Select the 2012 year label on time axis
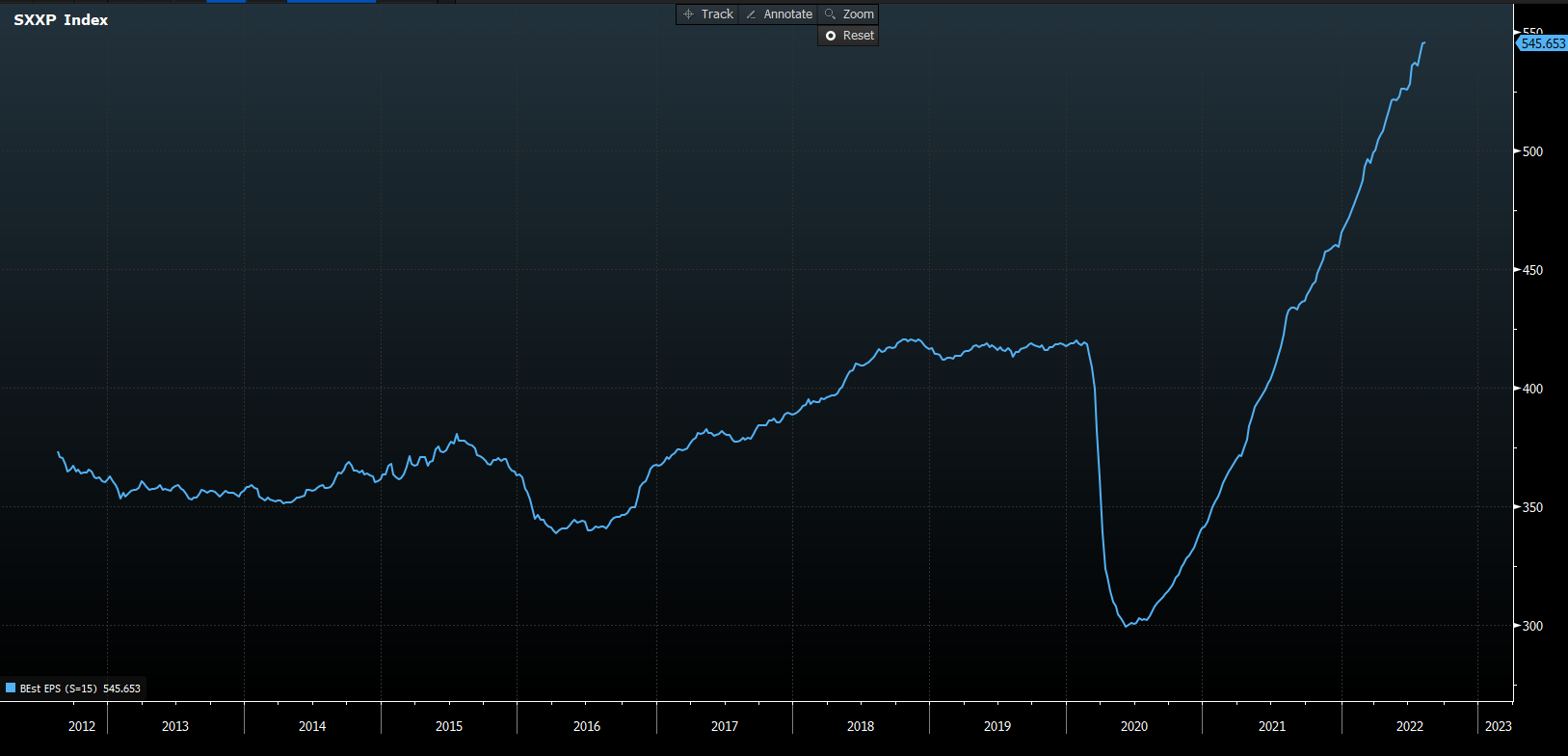This screenshot has height=756, width=1568. pyautogui.click(x=82, y=726)
